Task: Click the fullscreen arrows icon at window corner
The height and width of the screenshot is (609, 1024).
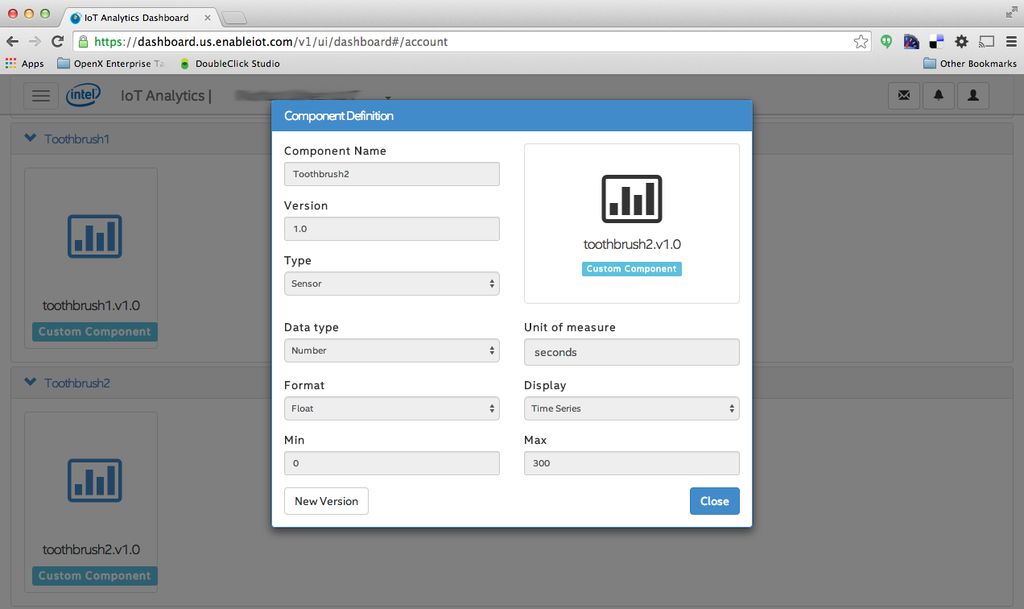Action: (x=1011, y=12)
